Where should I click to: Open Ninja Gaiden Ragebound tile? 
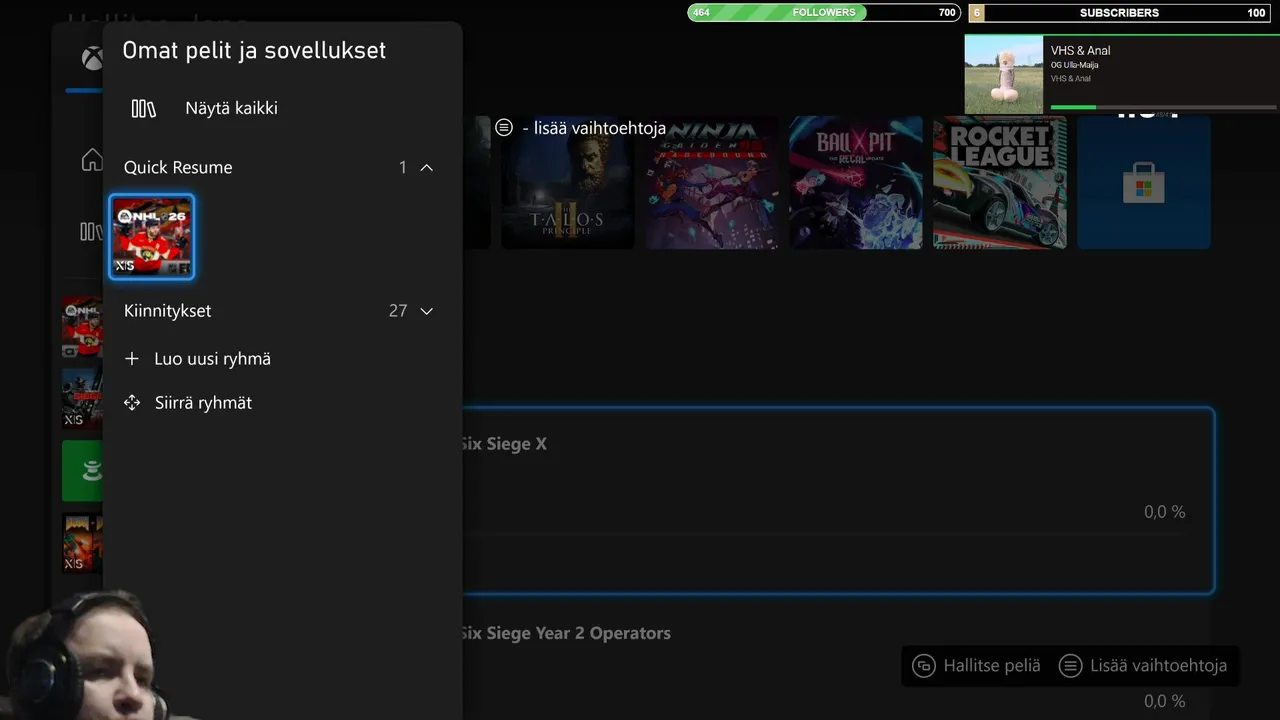[x=711, y=183]
